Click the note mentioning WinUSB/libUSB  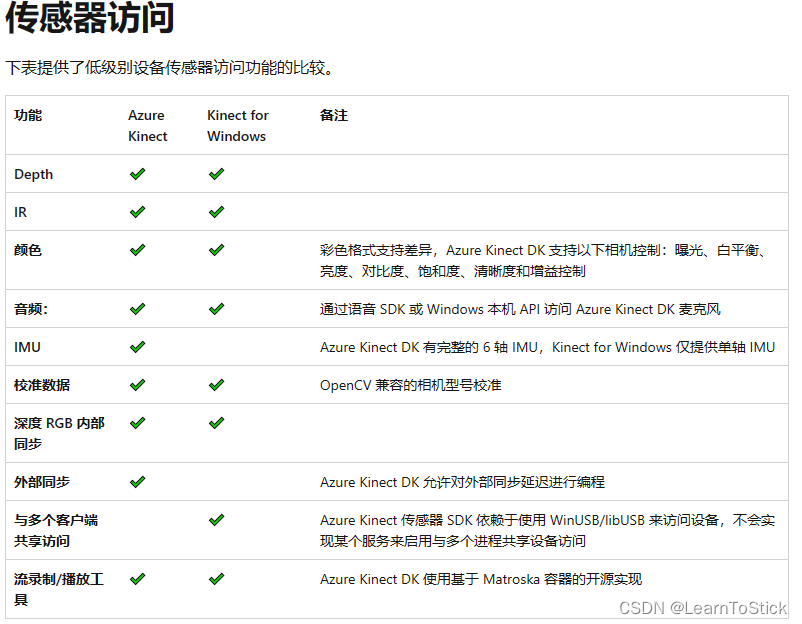coord(547,530)
